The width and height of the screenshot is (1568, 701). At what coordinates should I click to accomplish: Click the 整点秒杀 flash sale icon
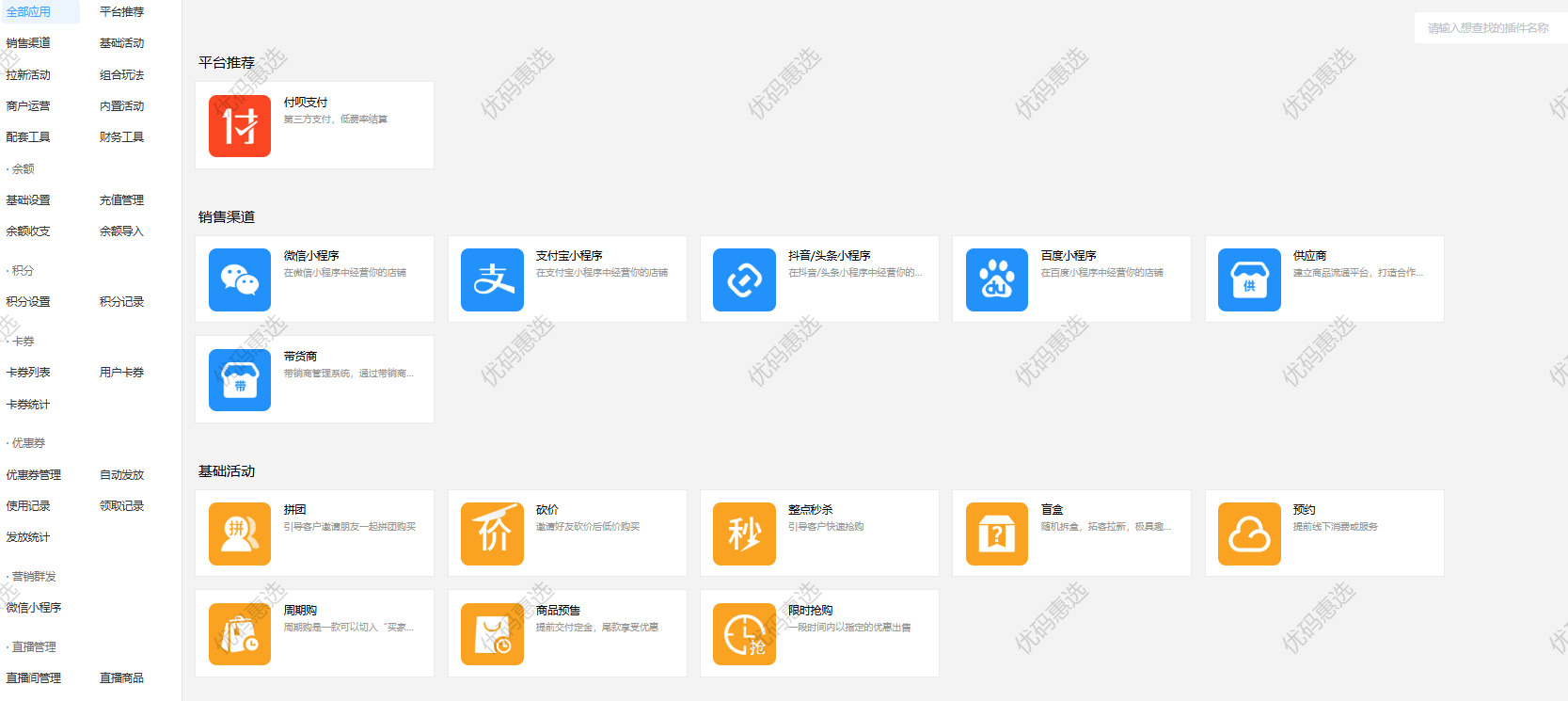[744, 534]
